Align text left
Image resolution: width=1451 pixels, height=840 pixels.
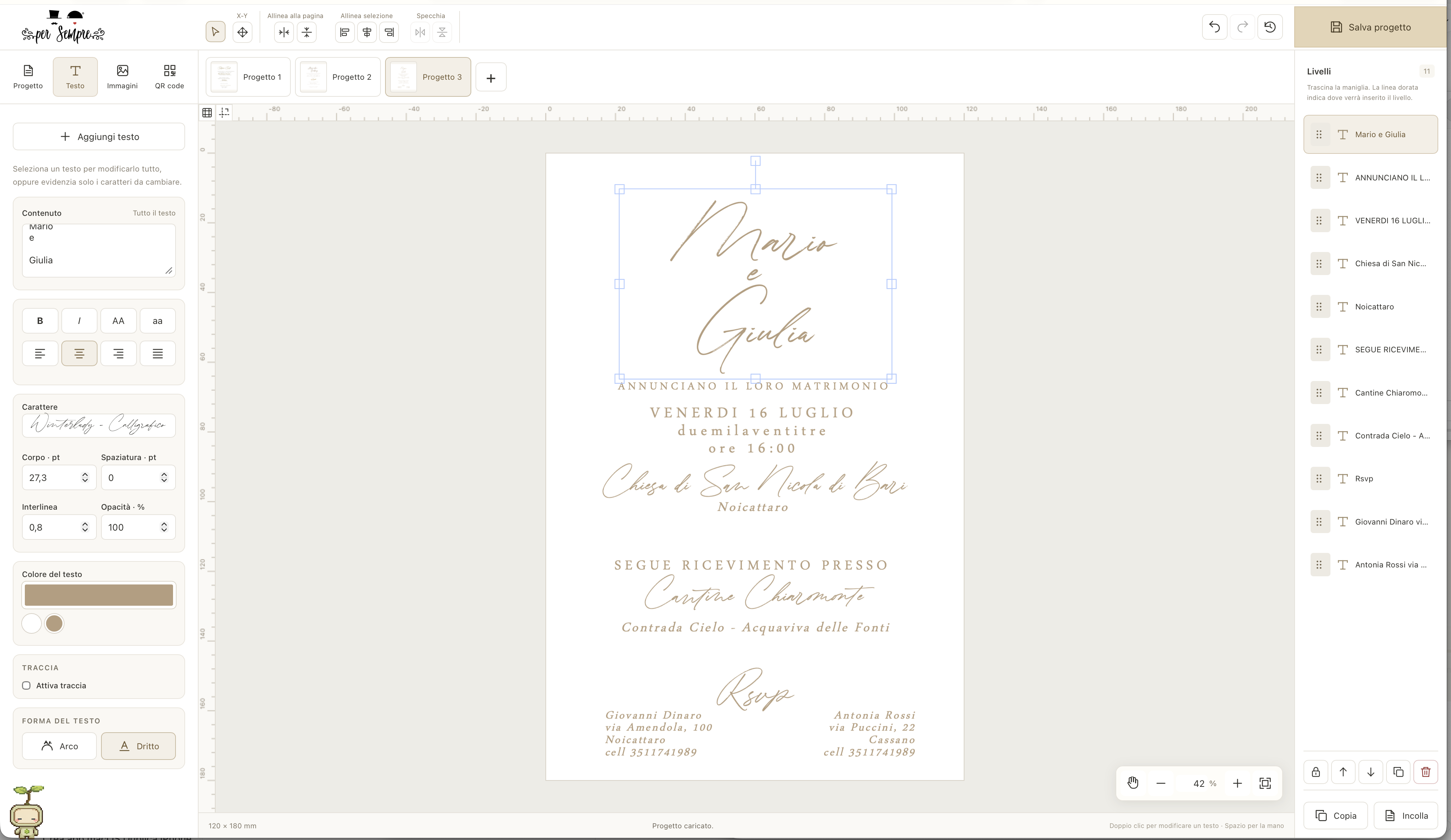tap(40, 353)
